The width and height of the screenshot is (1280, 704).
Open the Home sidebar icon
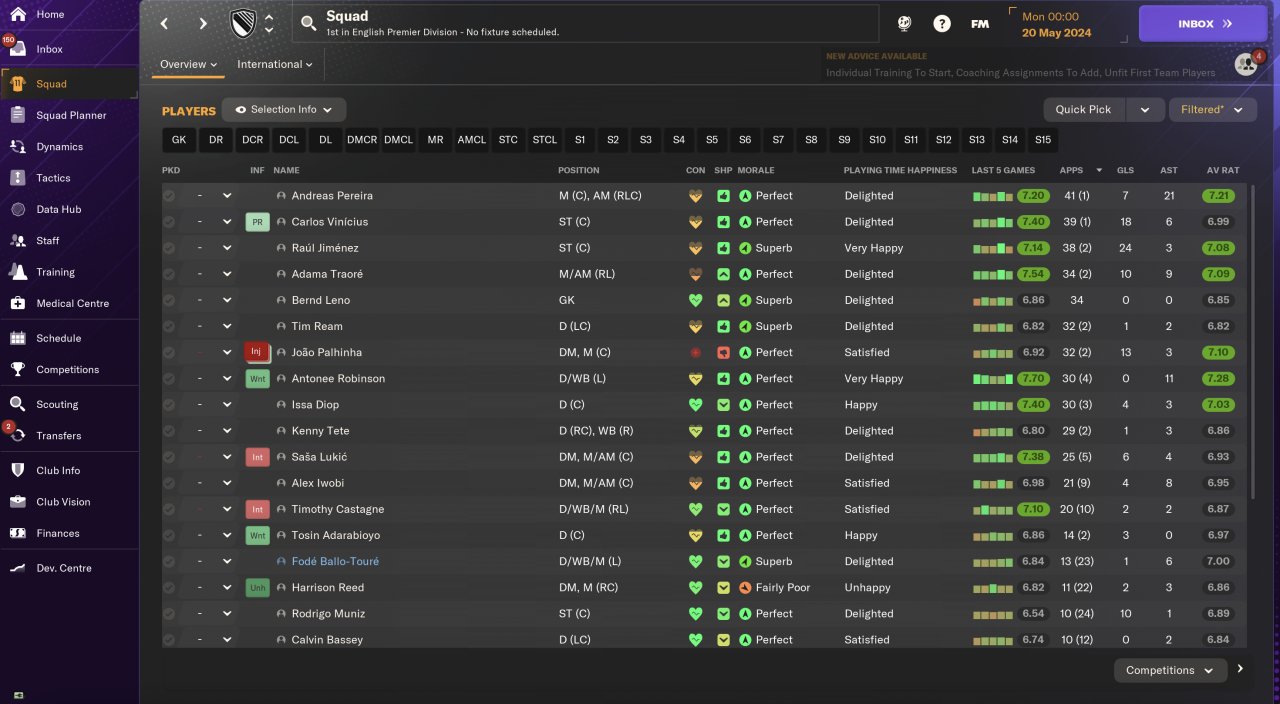(17, 14)
